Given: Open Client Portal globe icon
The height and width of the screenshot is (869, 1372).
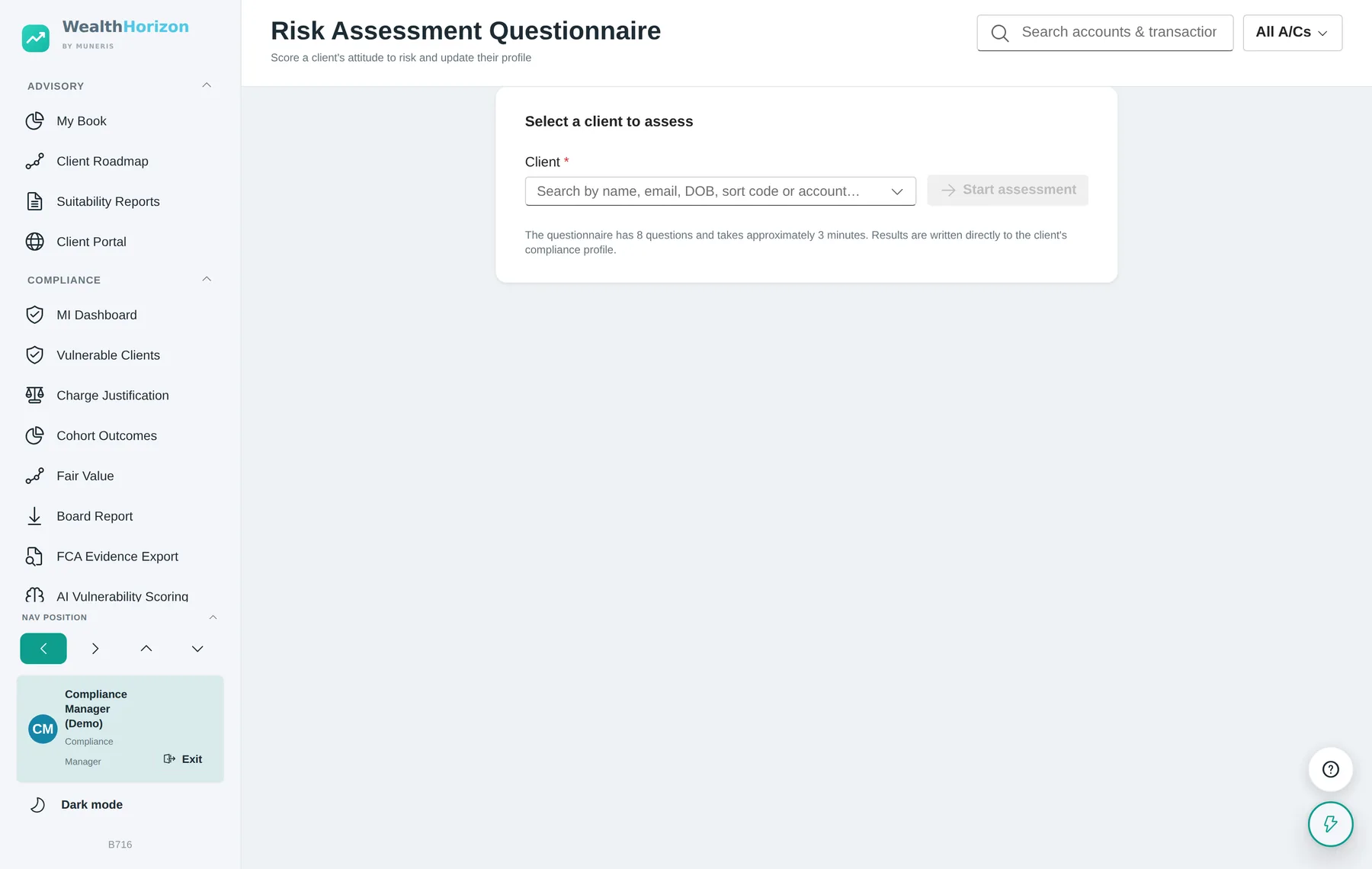Looking at the screenshot, I should click(x=34, y=242).
